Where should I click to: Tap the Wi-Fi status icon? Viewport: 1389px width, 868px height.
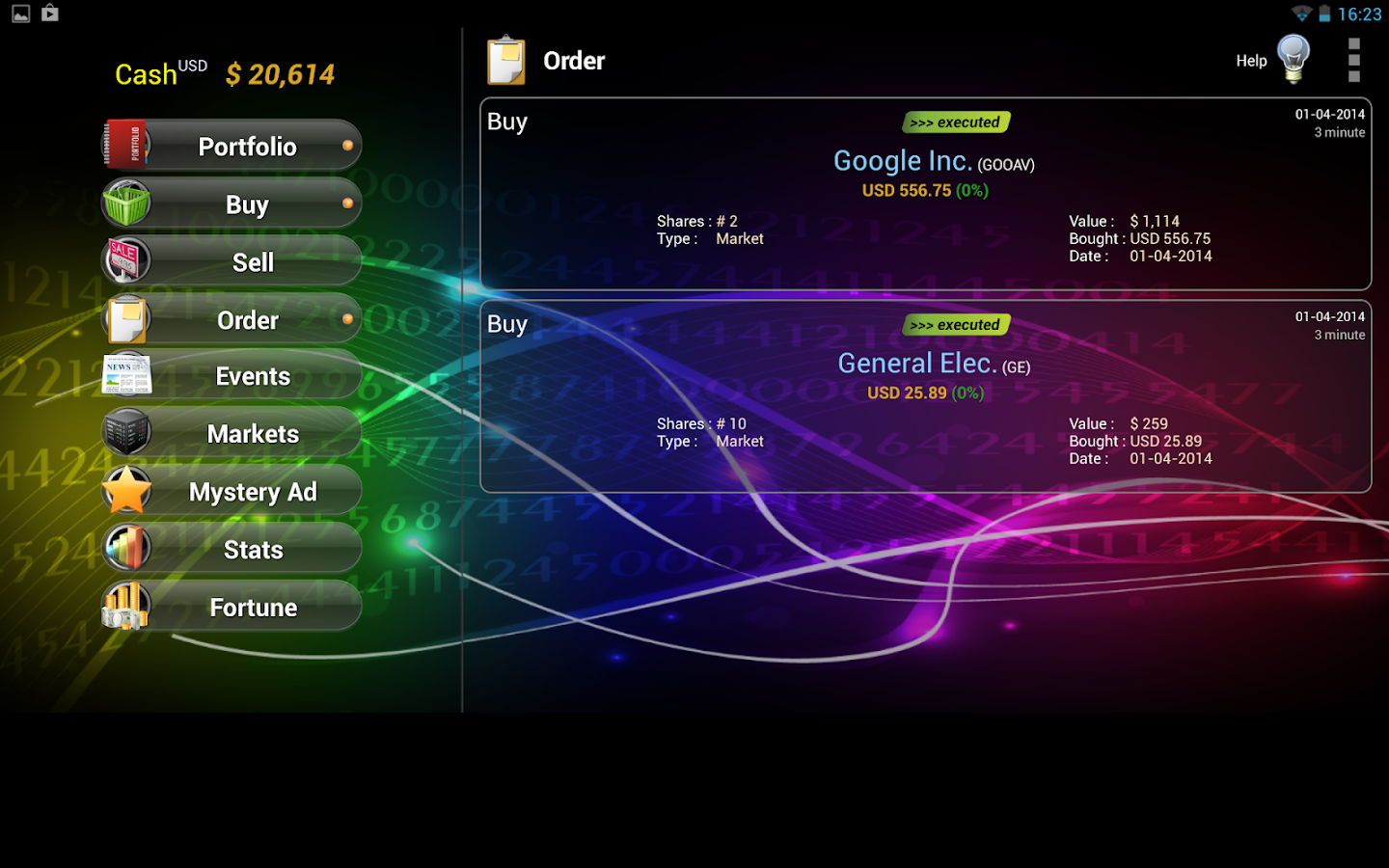coord(1302,14)
